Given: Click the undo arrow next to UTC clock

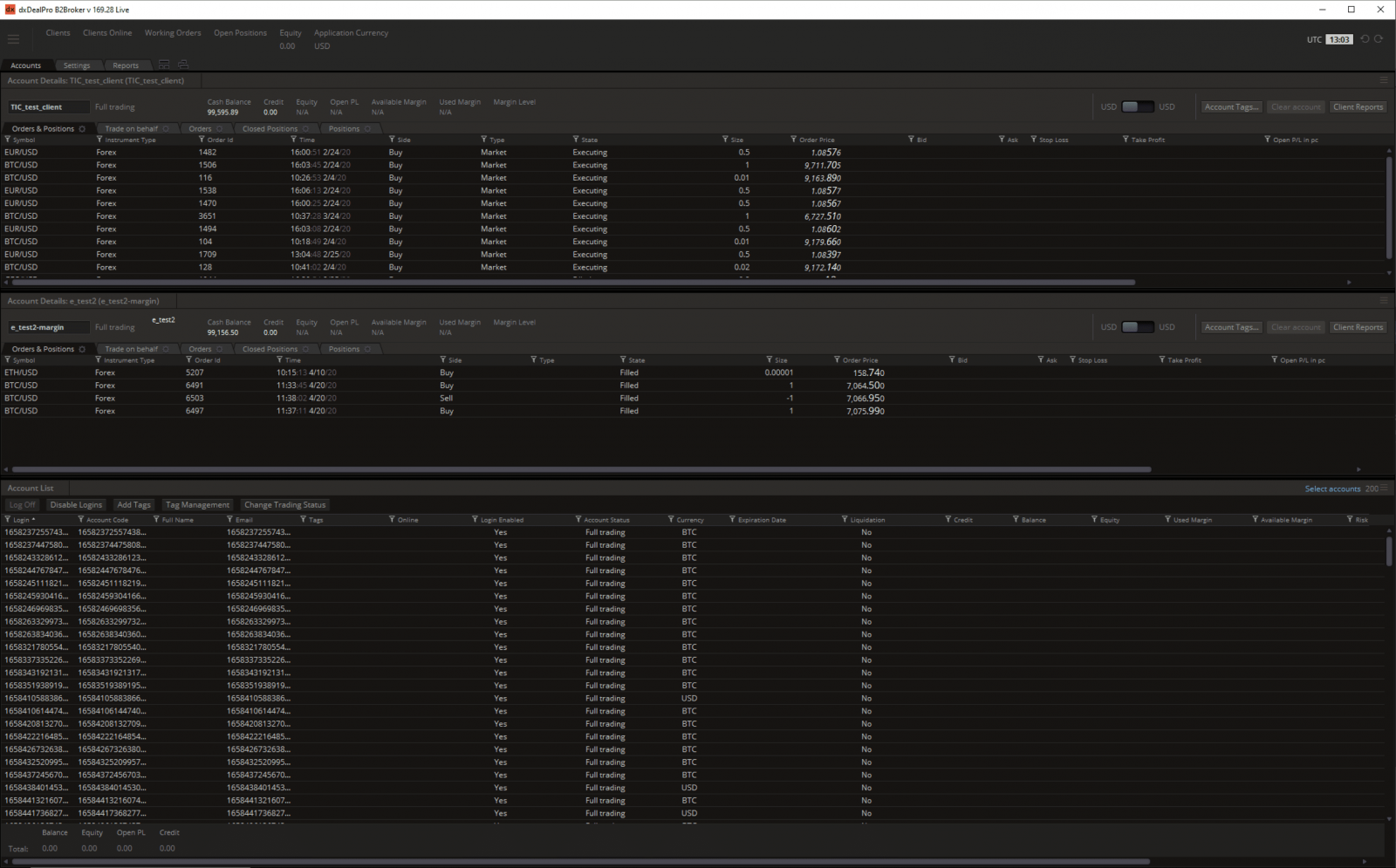Looking at the screenshot, I should 1365,39.
